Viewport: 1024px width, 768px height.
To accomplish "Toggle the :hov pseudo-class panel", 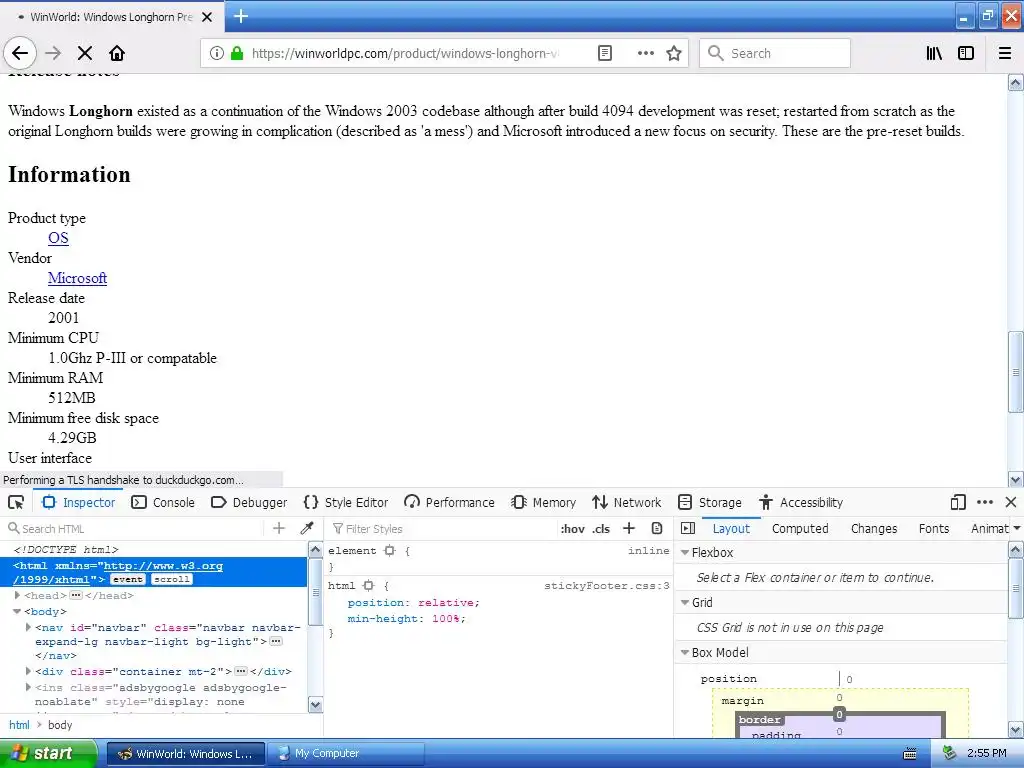I will pyautogui.click(x=573, y=529).
